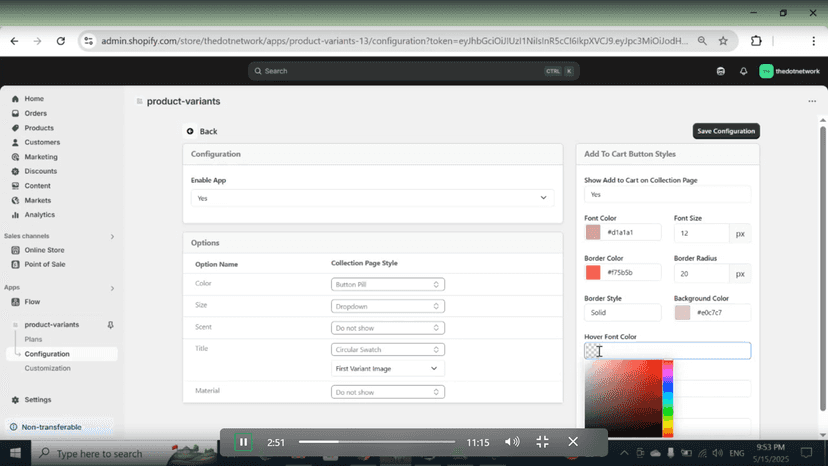
Task: Pause the video playback
Action: tap(243, 442)
